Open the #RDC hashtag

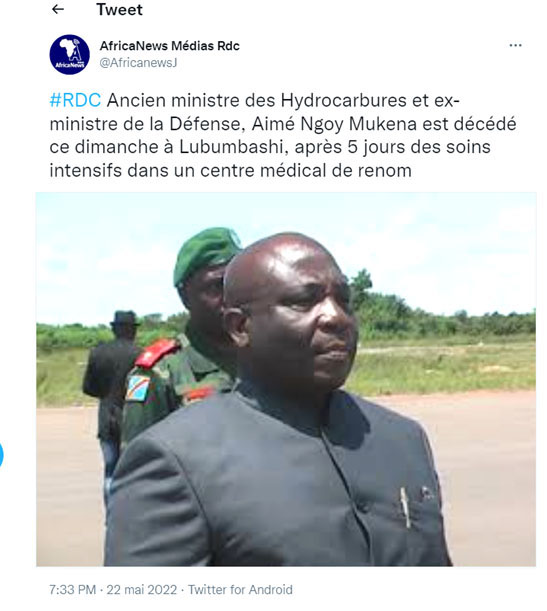pyautogui.click(x=75, y=100)
